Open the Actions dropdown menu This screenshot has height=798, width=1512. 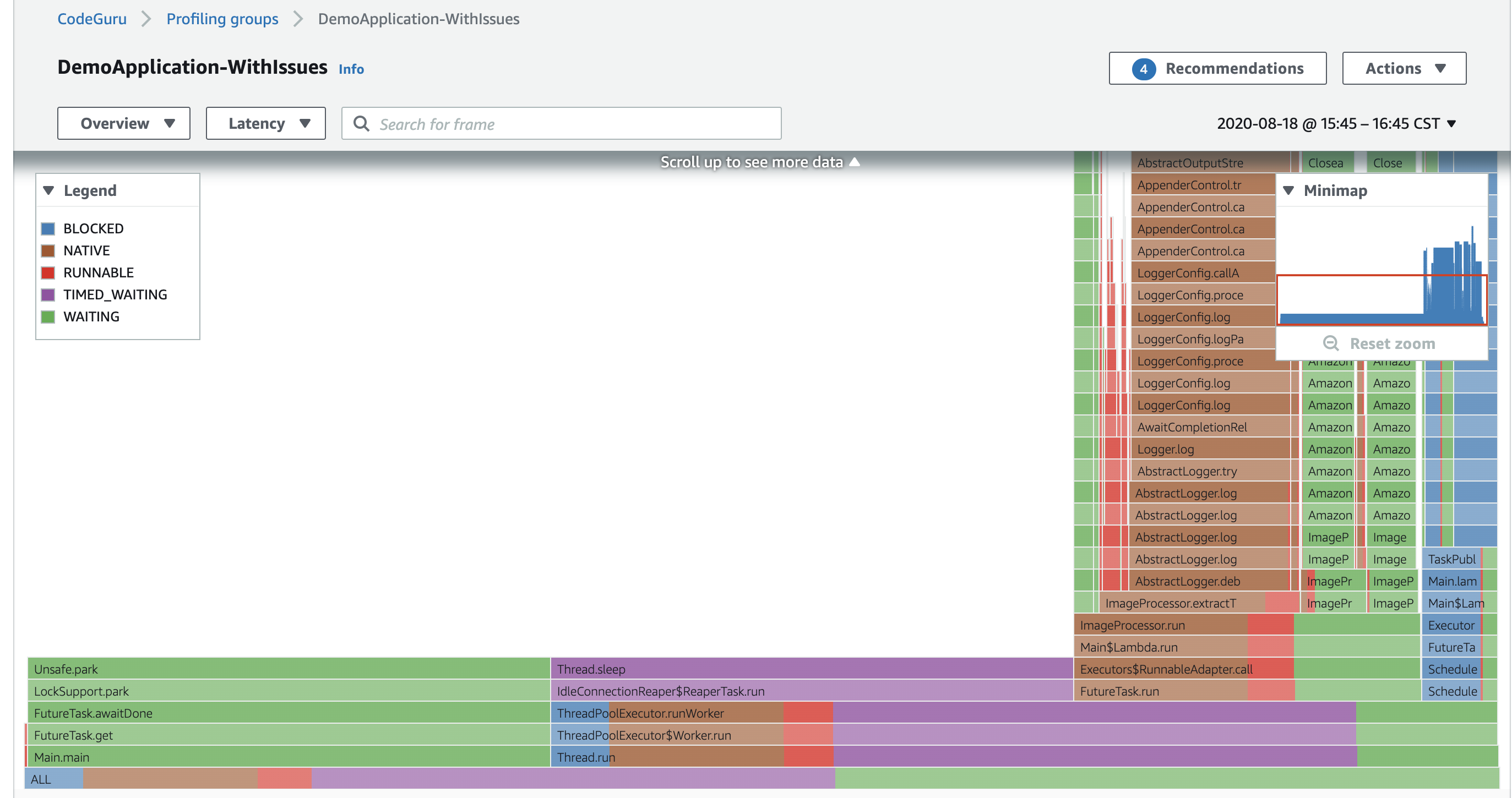tap(1404, 69)
